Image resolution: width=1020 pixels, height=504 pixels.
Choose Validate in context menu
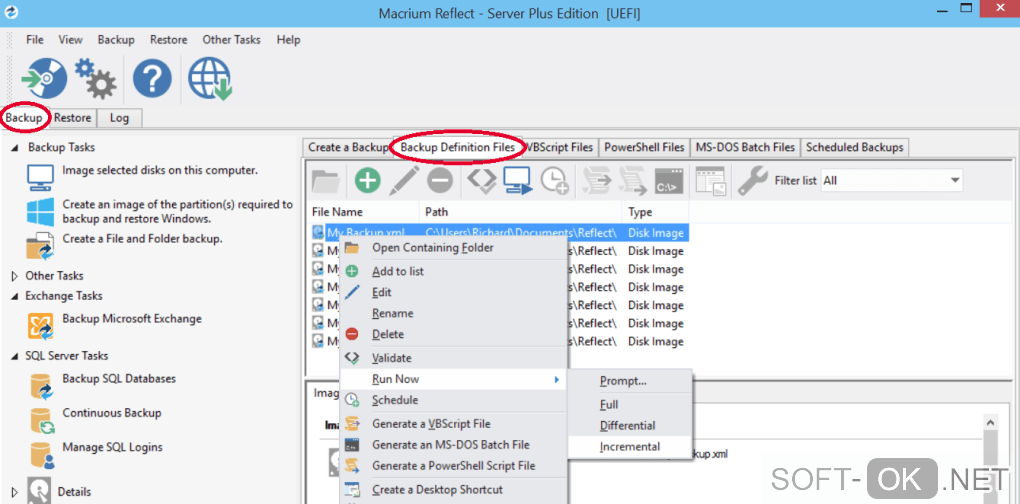pos(453,358)
